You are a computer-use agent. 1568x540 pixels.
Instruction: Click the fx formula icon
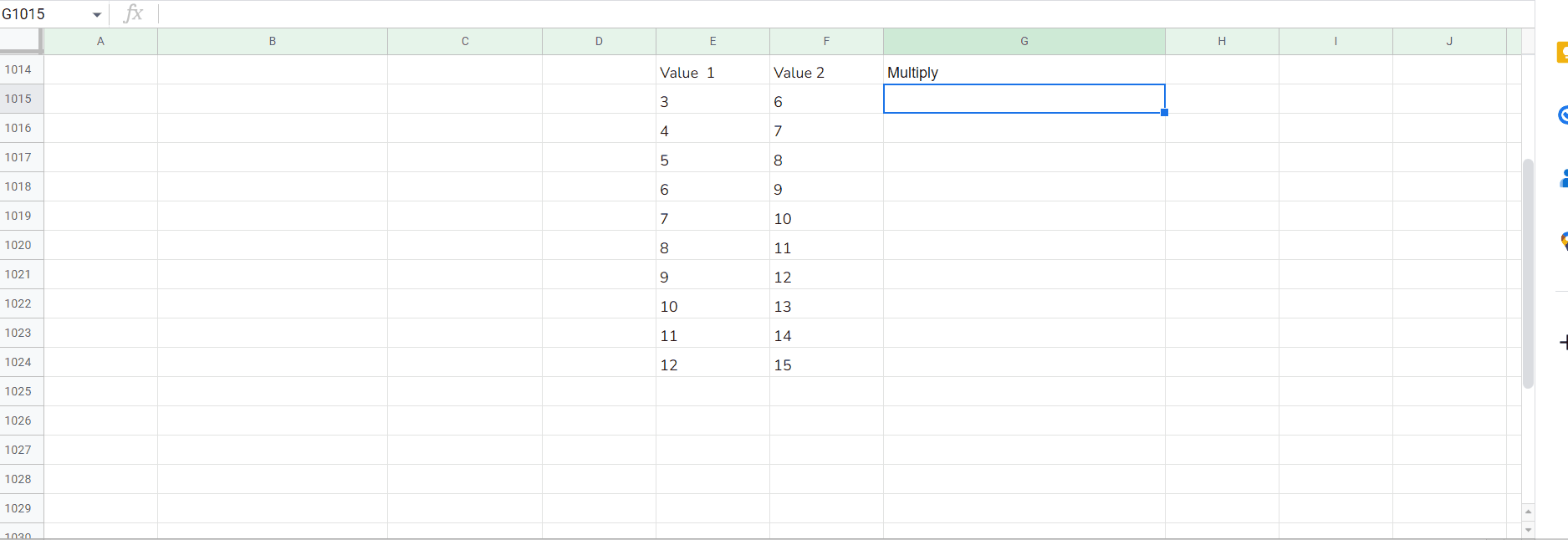coord(134,13)
